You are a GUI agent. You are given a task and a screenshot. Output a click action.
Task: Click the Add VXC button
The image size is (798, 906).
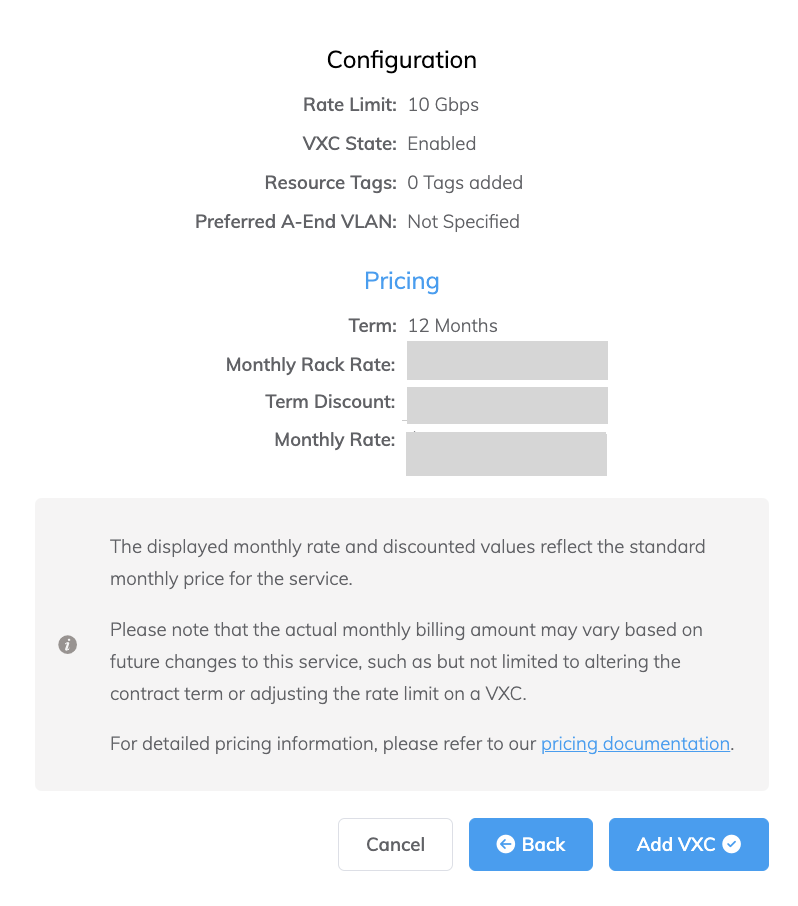pos(688,844)
